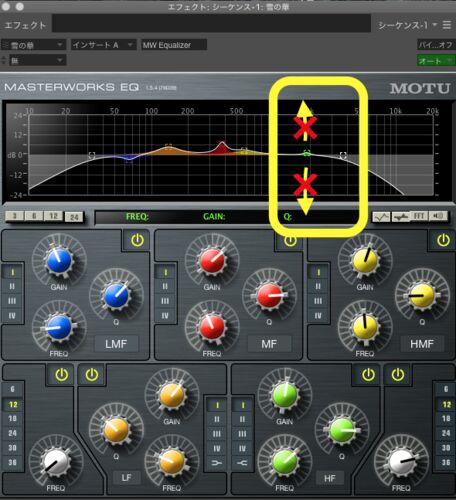Click the HMF band label
Screen dimensions: 456x500
(x=422, y=344)
